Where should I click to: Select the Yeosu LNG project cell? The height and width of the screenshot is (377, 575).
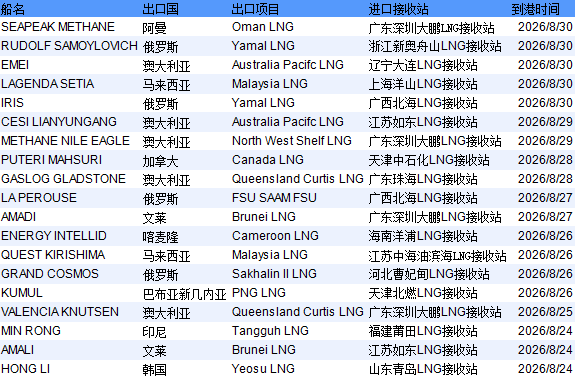click(263, 369)
